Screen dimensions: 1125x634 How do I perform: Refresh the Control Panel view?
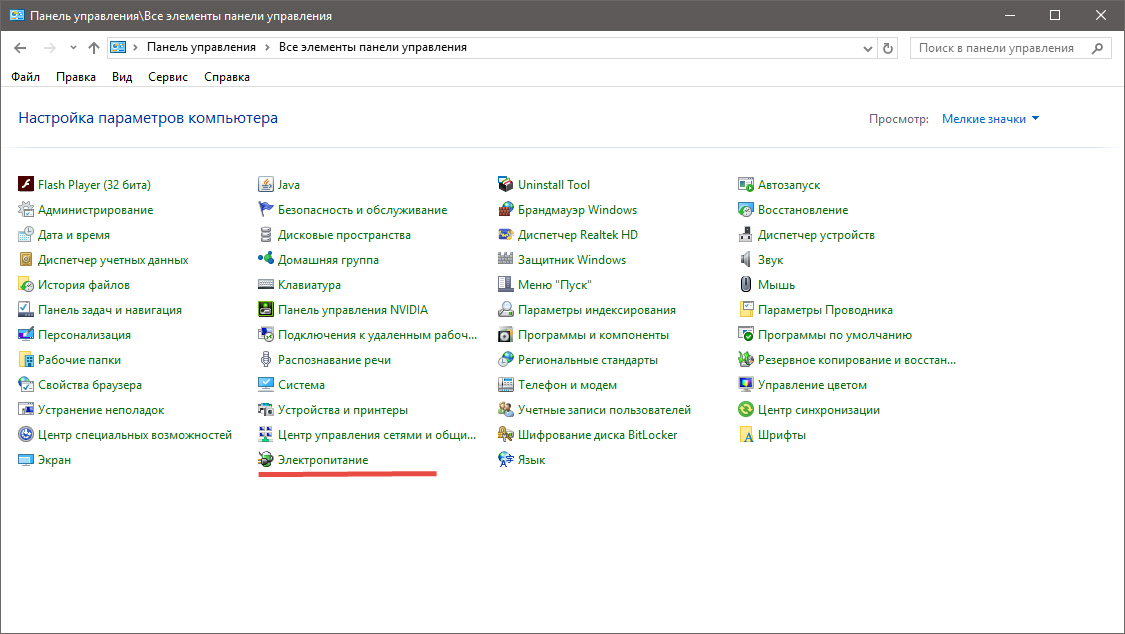[888, 48]
